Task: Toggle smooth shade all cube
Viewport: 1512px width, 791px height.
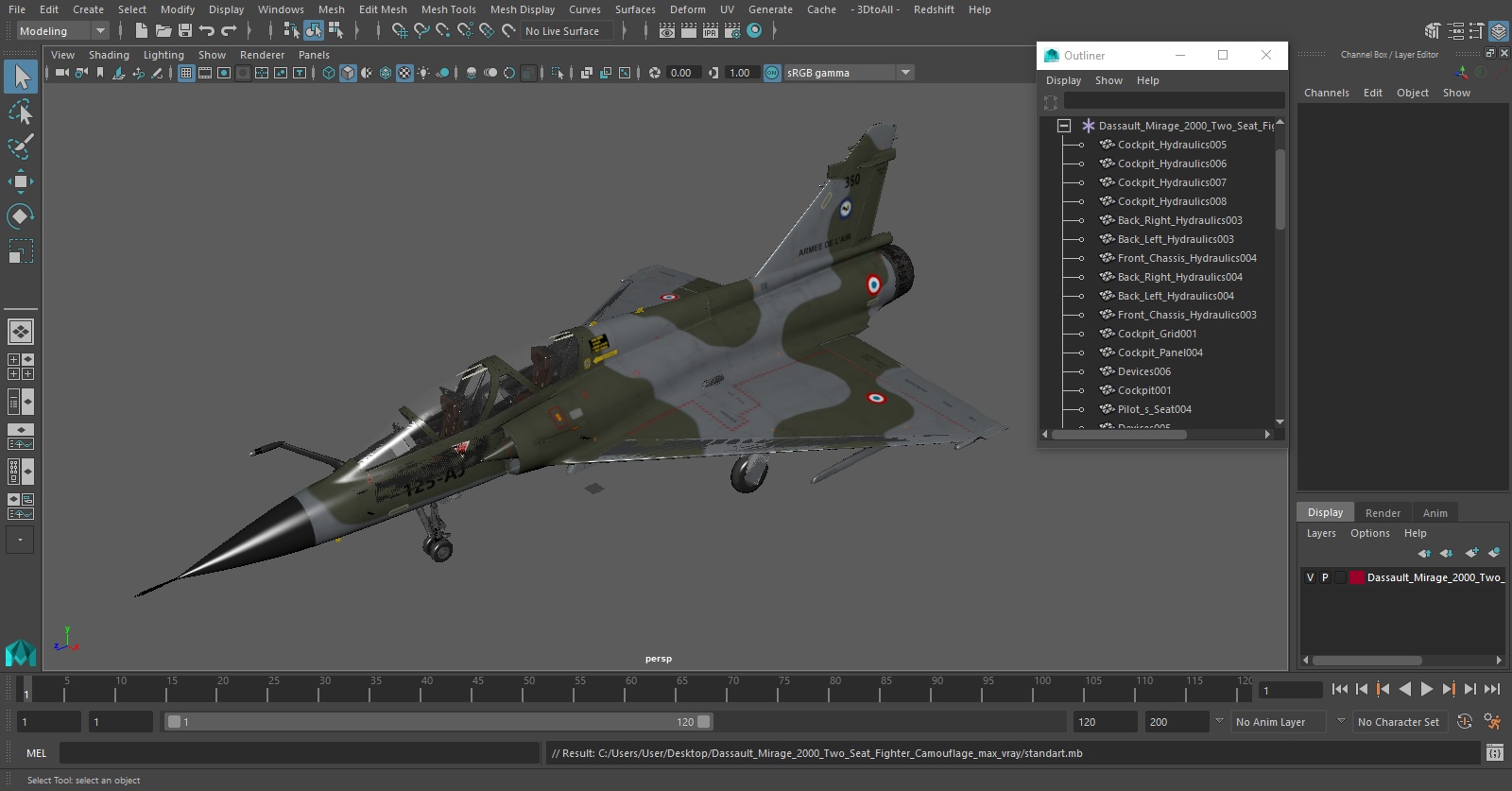Action: point(348,73)
